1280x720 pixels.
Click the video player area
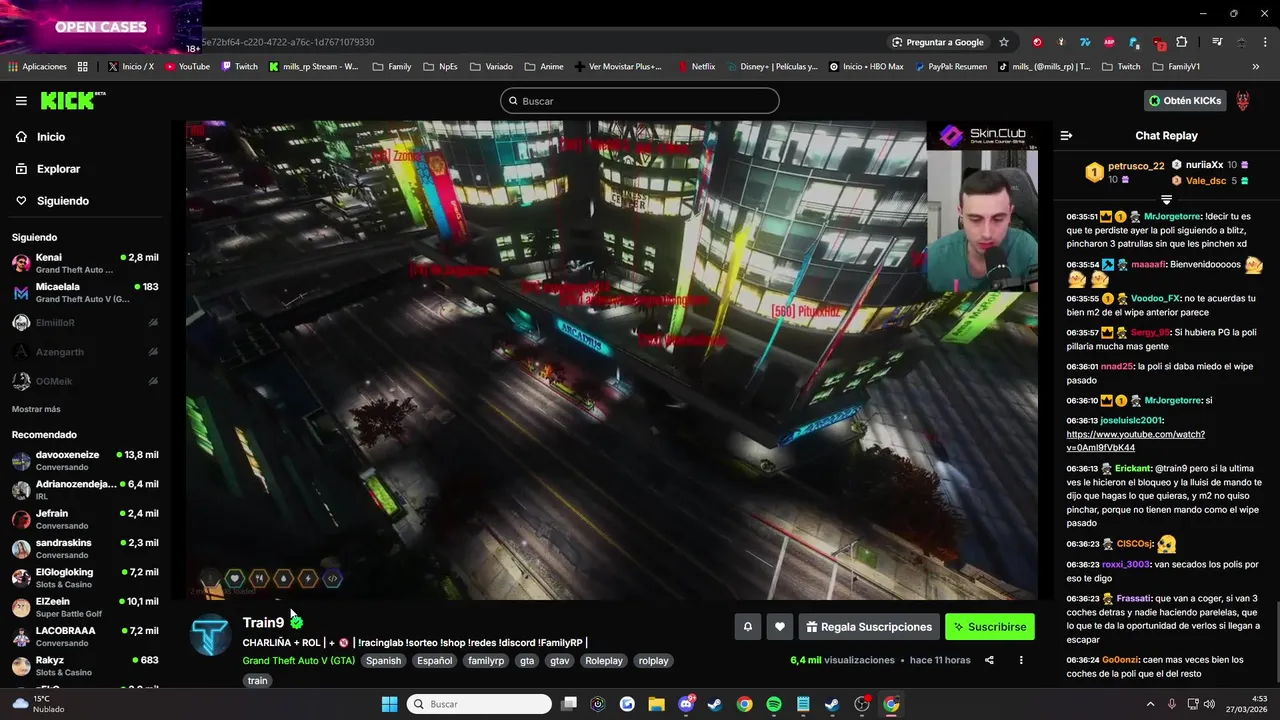click(612, 360)
